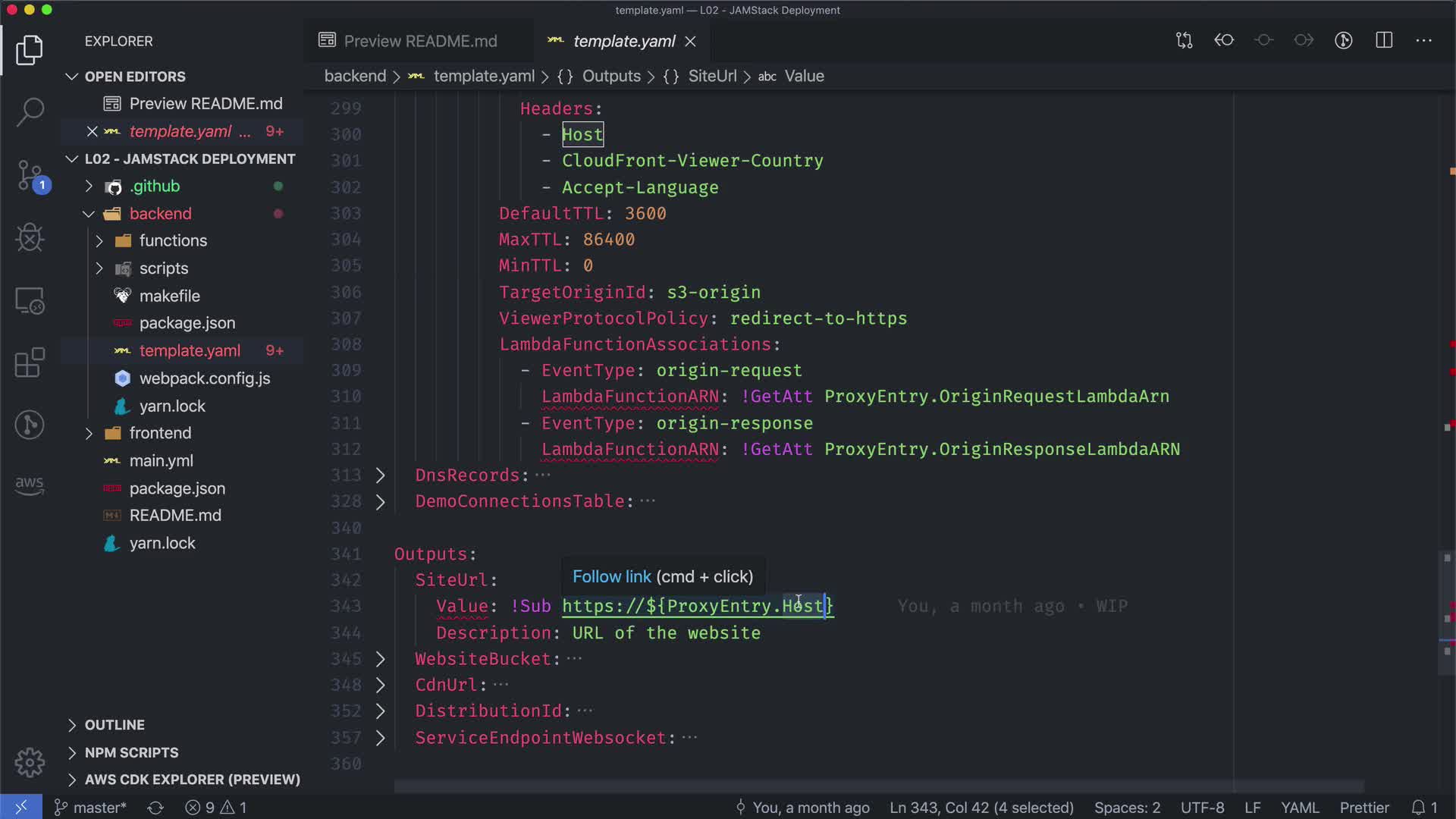Click the vertical scrollbar slider
The width and height of the screenshot is (1456, 819).
point(1446,613)
